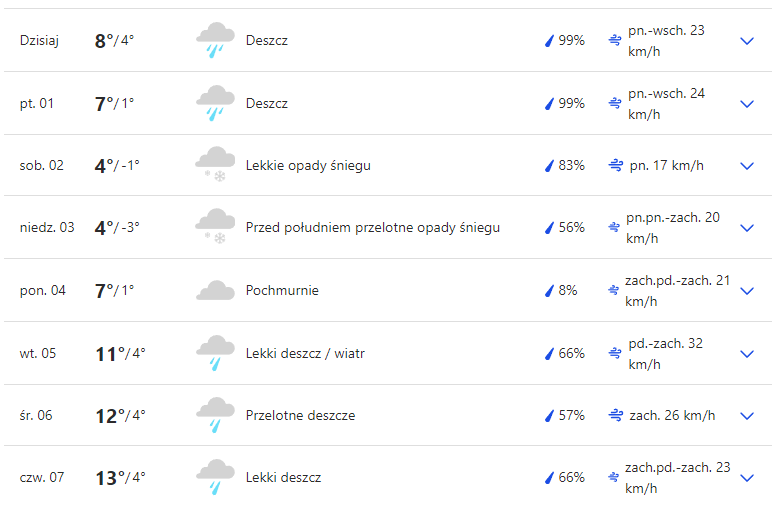Click the rain icon for pt. 01
The width and height of the screenshot is (778, 507).
tap(215, 103)
